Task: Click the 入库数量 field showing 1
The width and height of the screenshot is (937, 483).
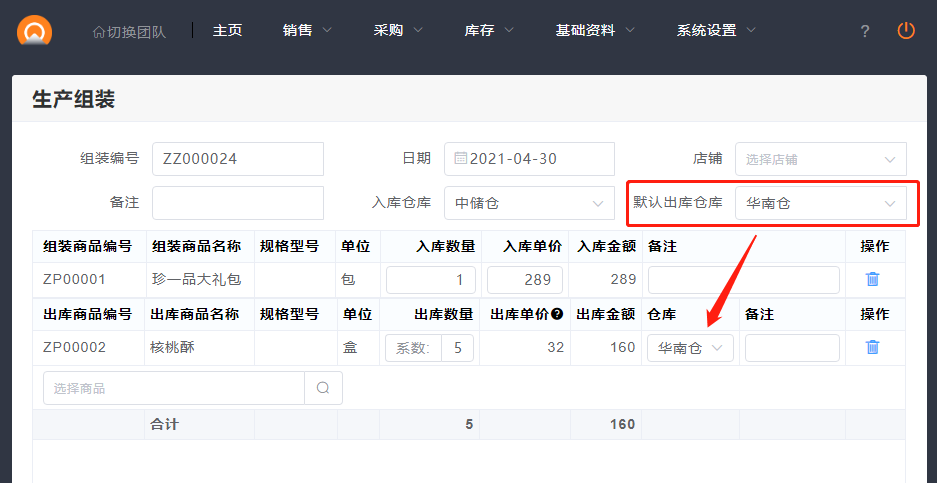Action: point(431,280)
